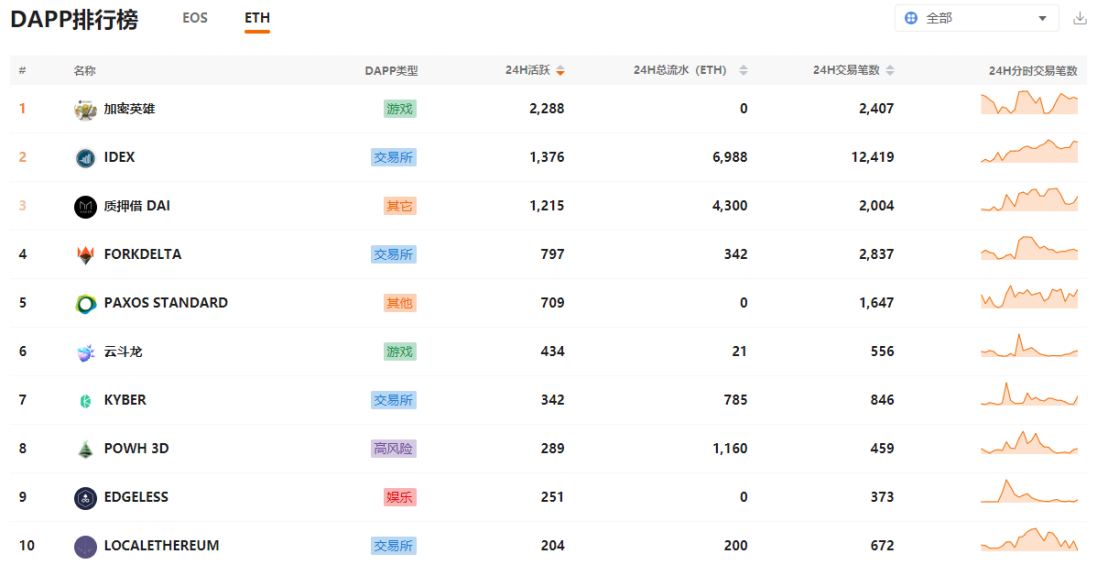1099x580 pixels.
Task: Click the 名称 column header
Action: click(85, 71)
